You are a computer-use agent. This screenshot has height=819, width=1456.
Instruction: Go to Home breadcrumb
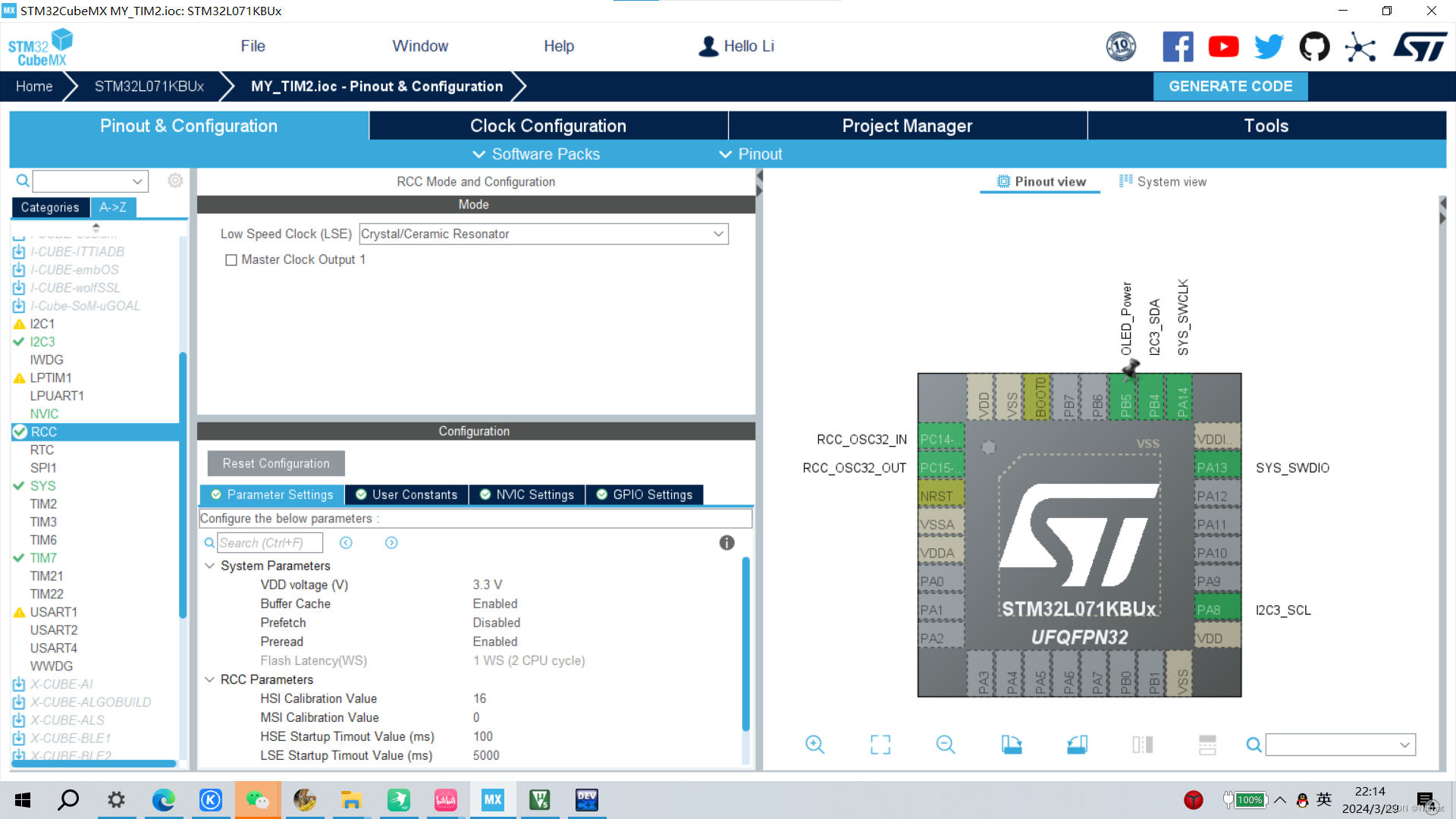click(x=34, y=86)
